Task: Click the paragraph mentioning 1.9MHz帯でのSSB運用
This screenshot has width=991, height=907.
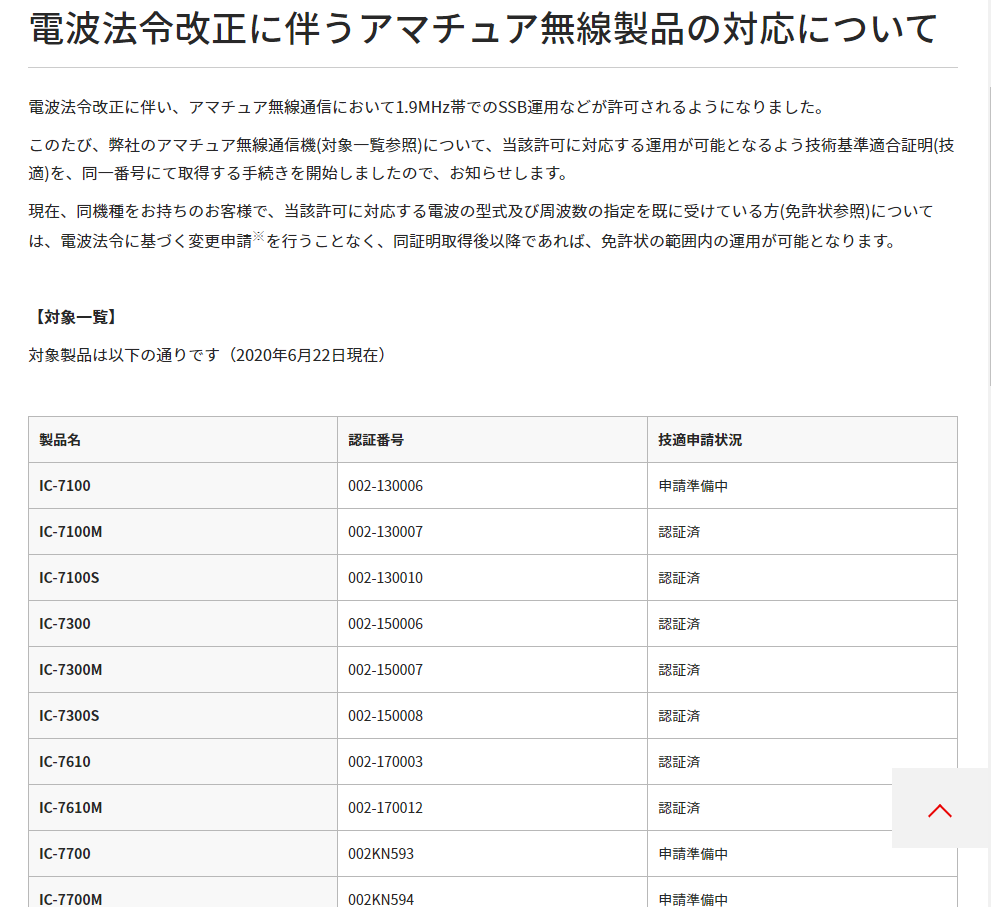Action: pos(428,107)
